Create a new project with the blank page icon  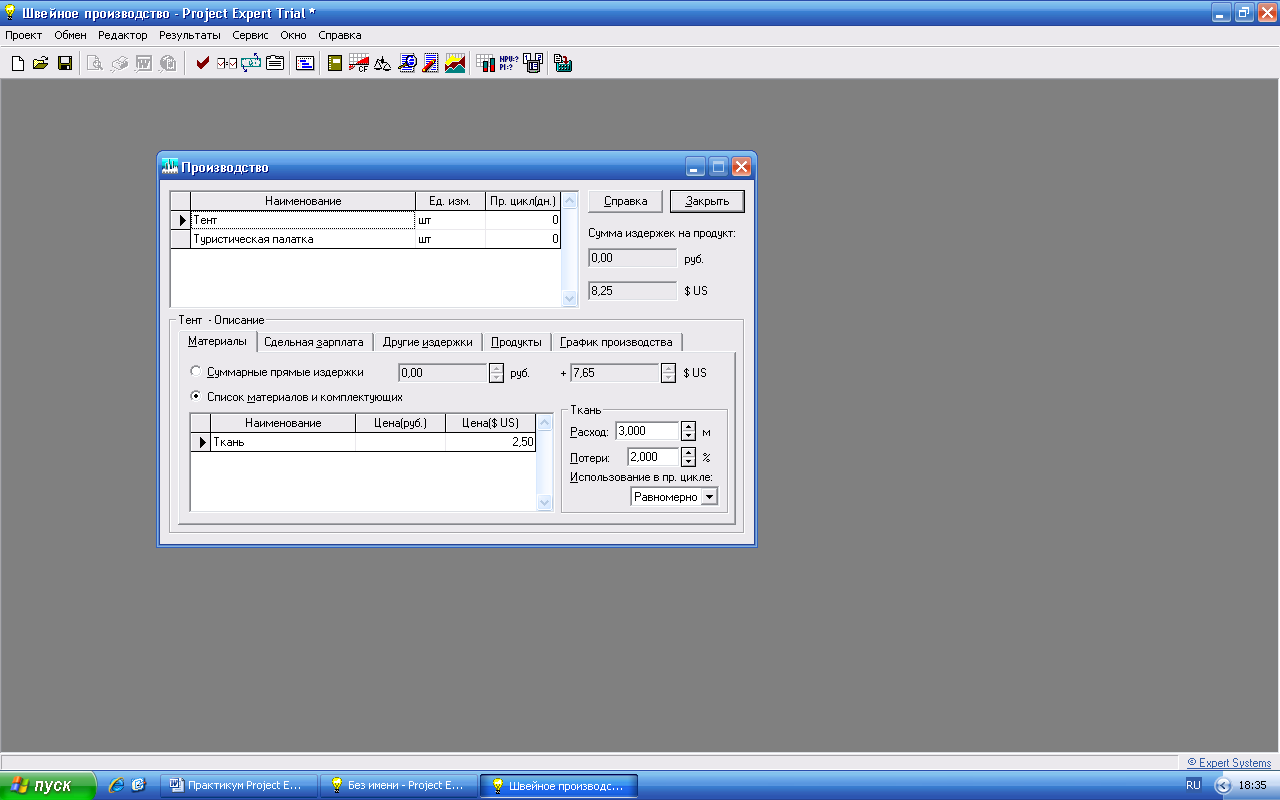[18, 63]
